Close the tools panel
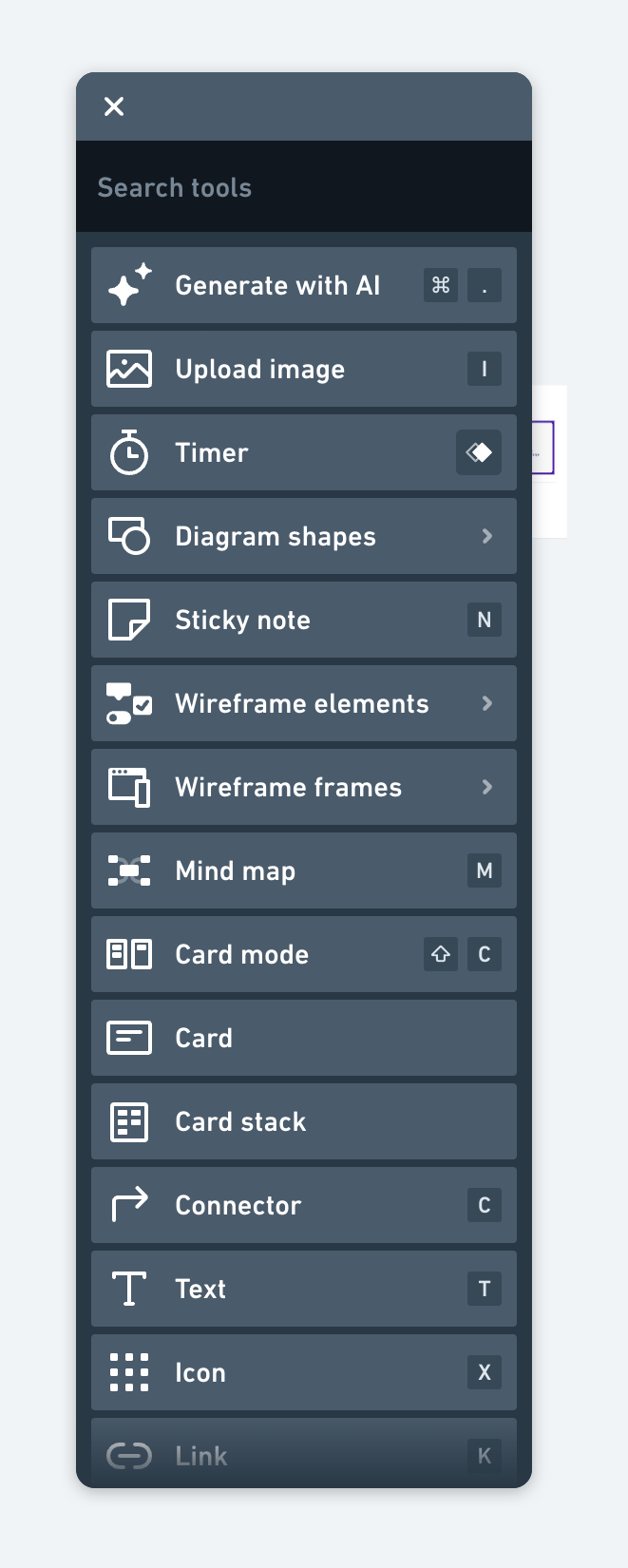 tap(114, 106)
